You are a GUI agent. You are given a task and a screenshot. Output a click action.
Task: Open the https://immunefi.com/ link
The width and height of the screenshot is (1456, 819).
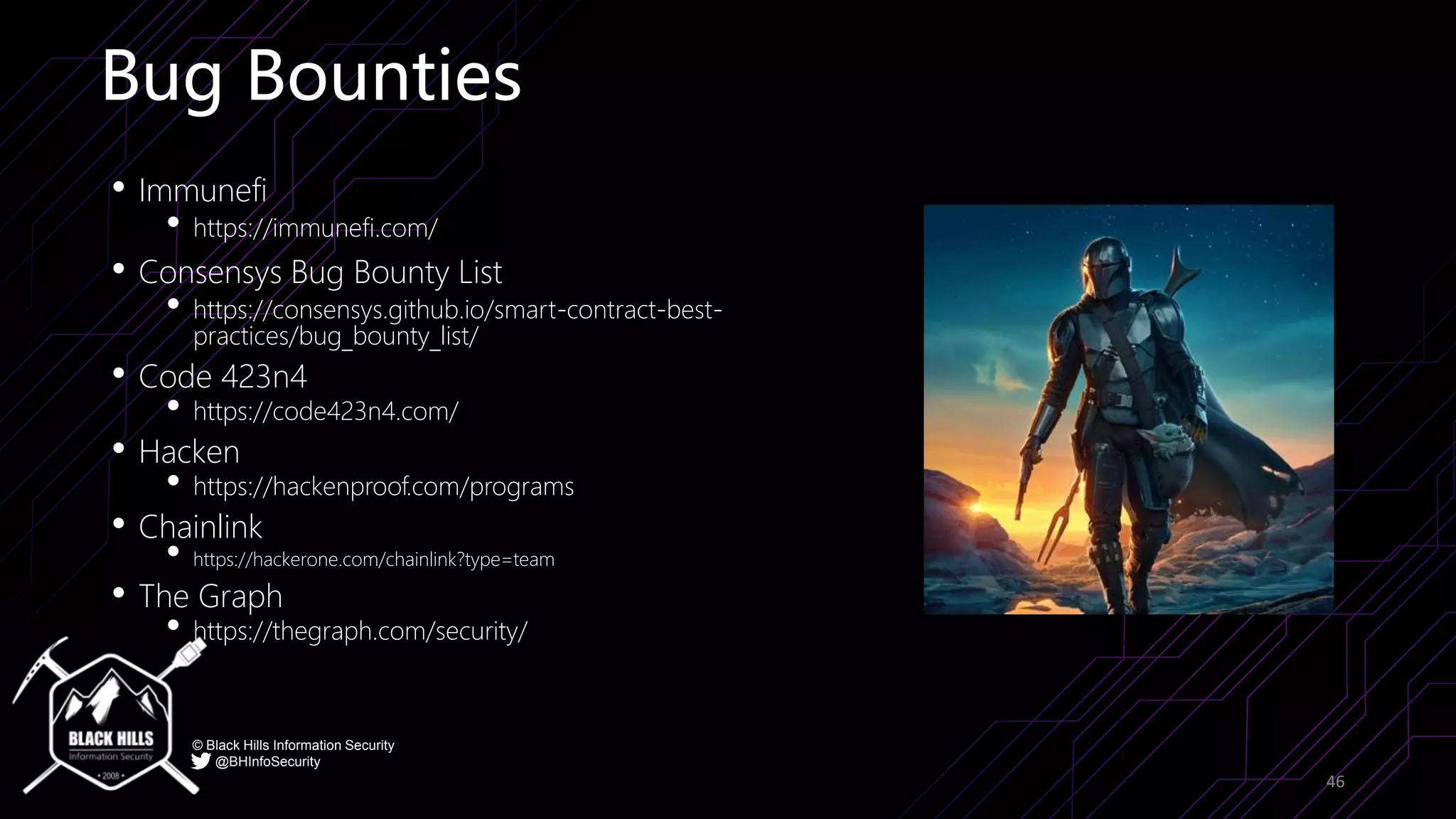pos(315,228)
